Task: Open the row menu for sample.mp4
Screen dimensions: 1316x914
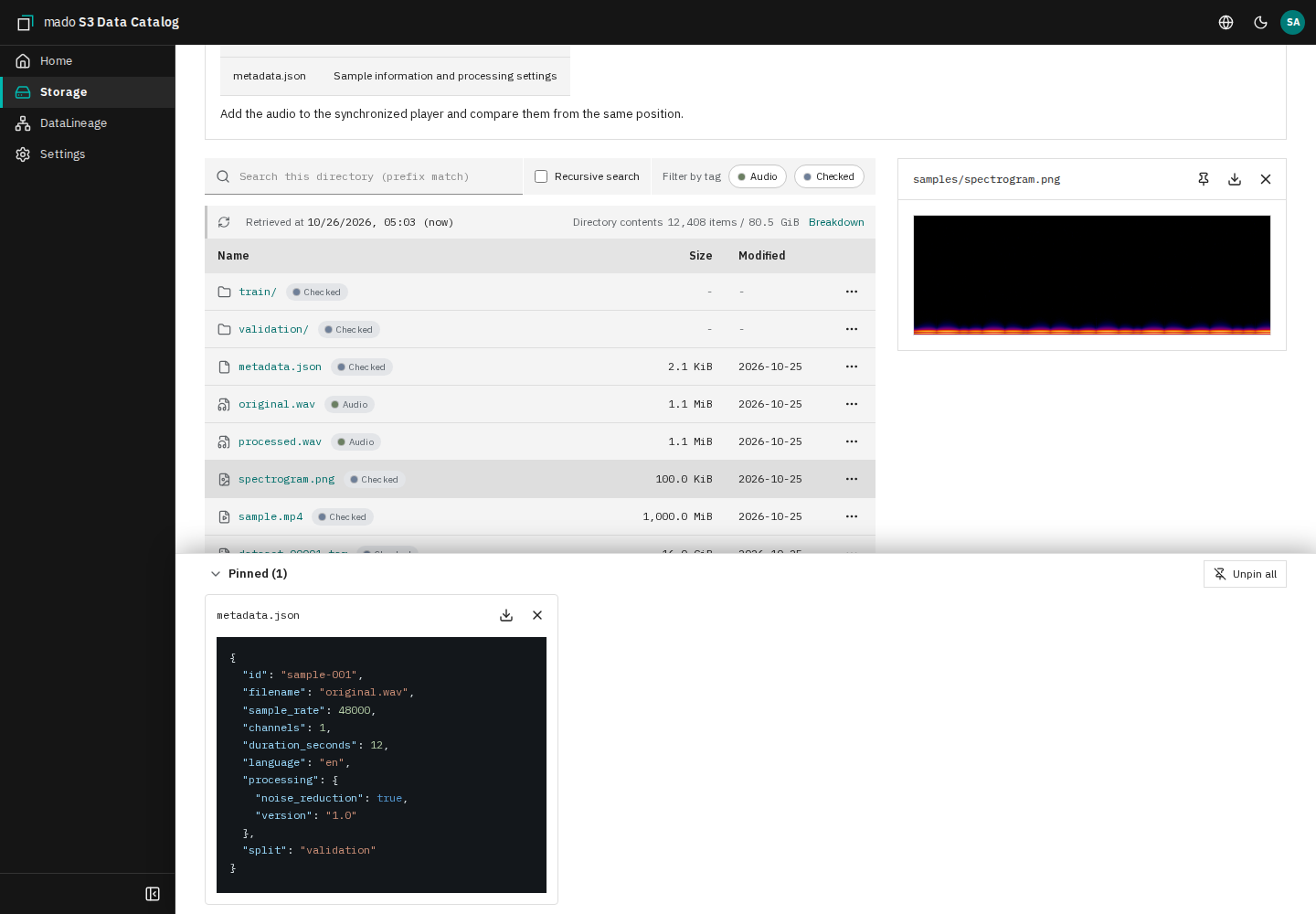Action: point(852,516)
